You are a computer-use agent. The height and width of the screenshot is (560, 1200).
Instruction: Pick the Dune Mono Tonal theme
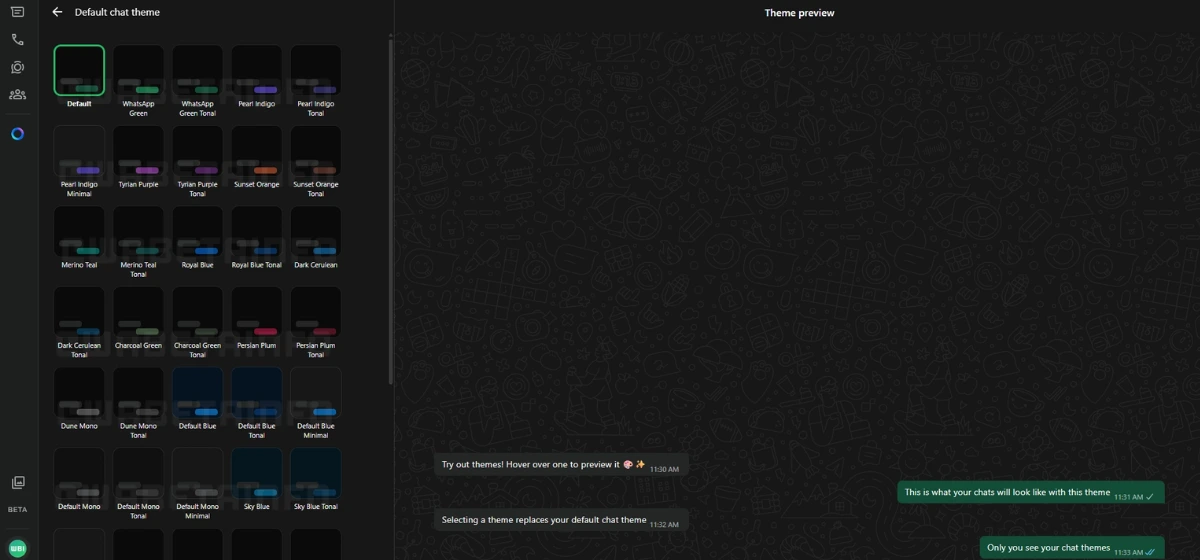tap(138, 393)
